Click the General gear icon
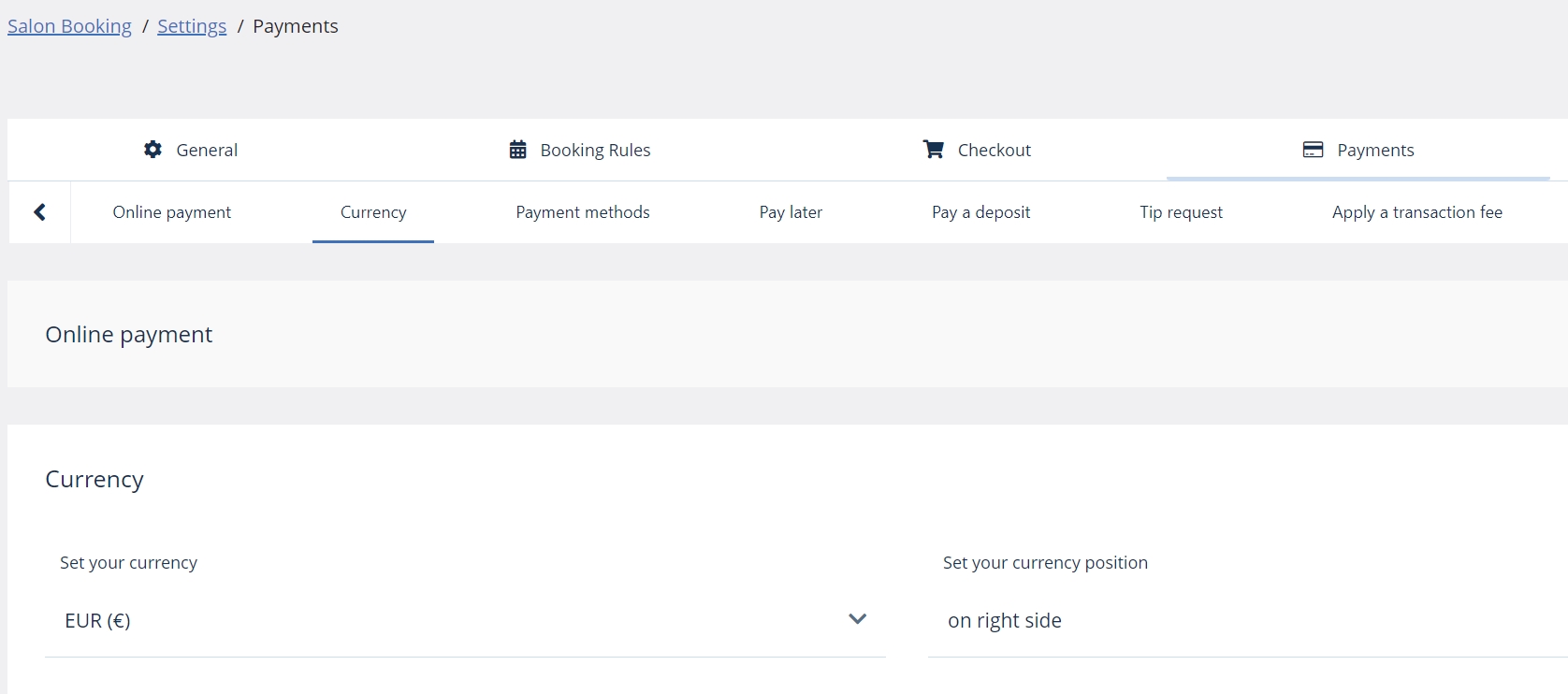 (x=152, y=150)
